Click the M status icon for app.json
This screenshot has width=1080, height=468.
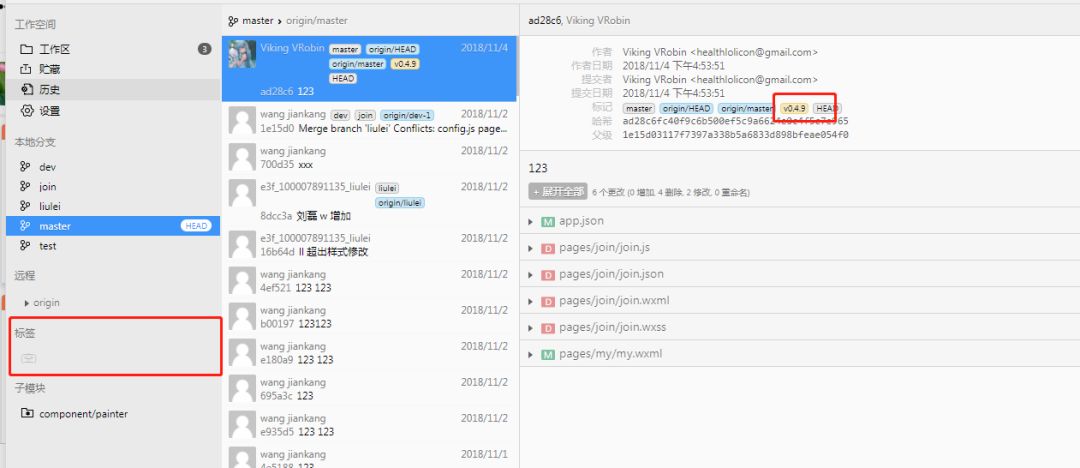tap(548, 221)
